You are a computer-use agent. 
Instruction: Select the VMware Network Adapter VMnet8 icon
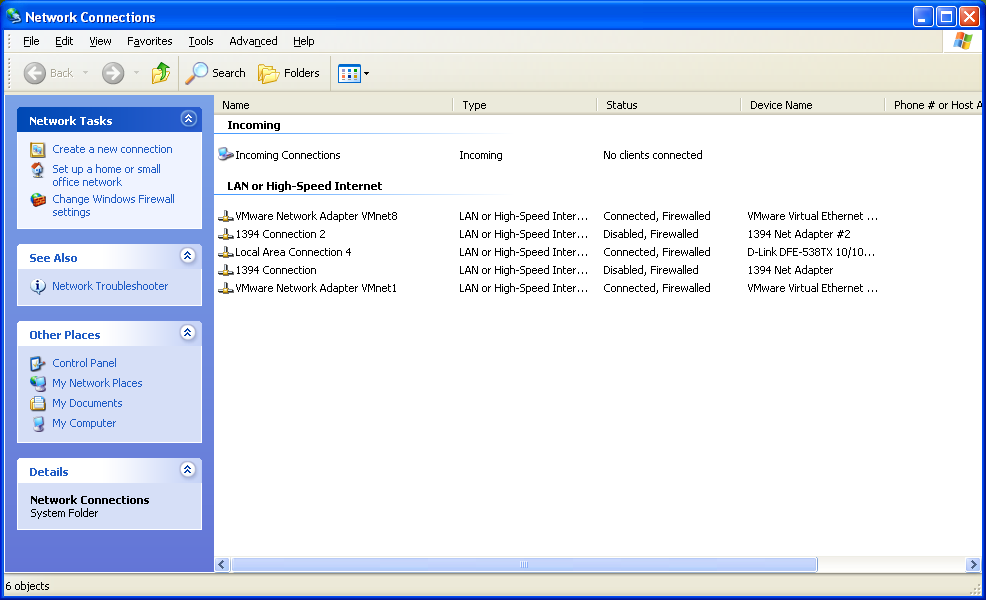226,216
